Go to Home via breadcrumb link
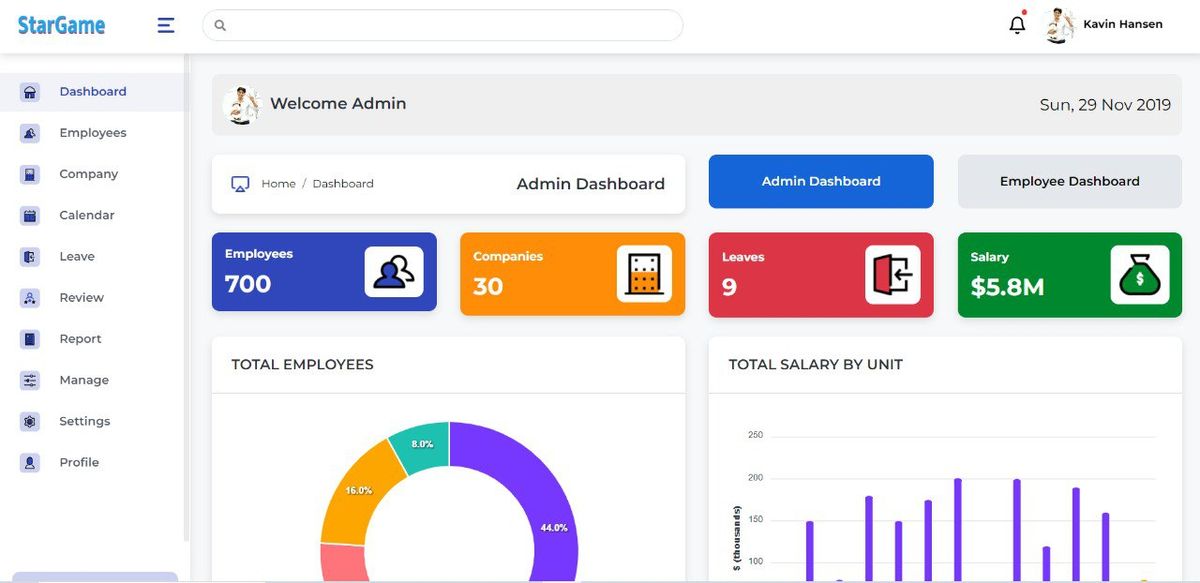 [x=278, y=184]
